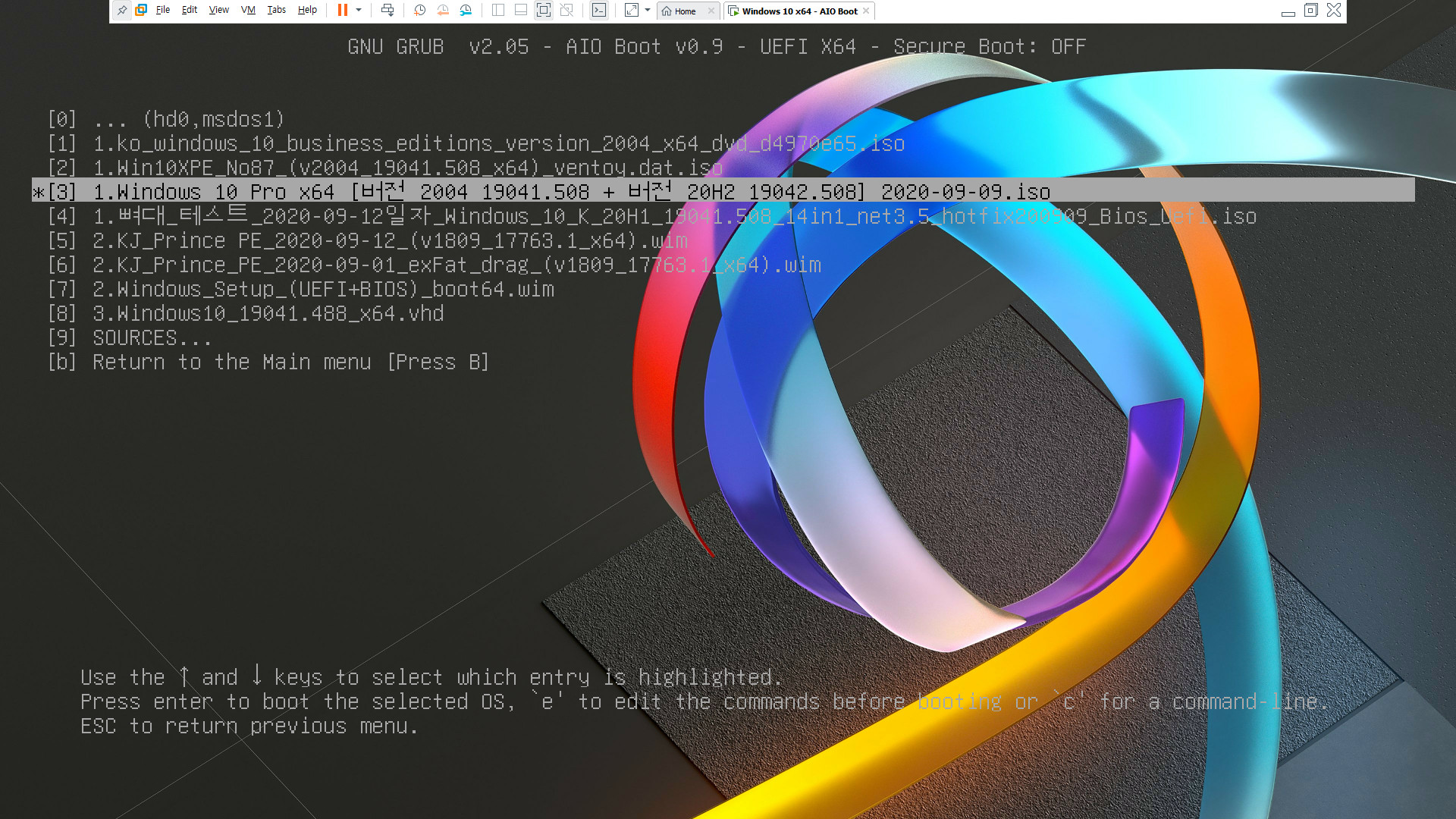Click the VM settings/preferences icon

point(464,10)
